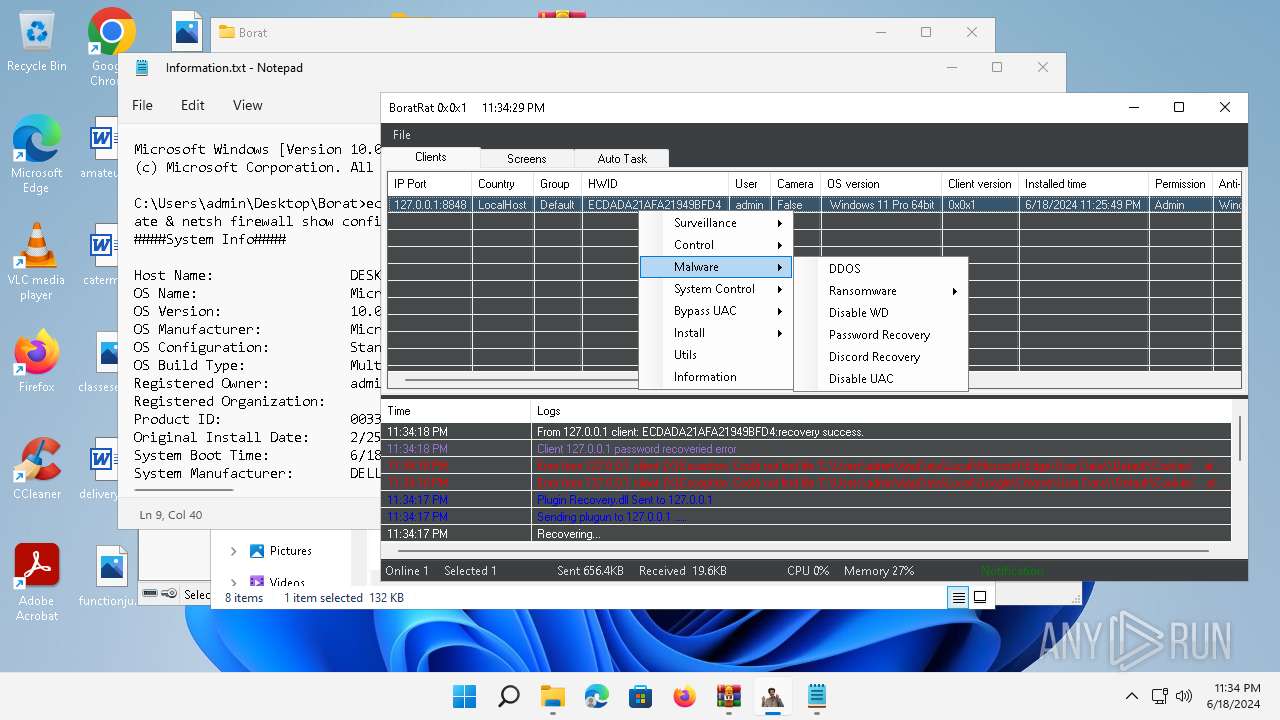
Task: Sort clients by Installed time column
Action: [x=1083, y=184]
